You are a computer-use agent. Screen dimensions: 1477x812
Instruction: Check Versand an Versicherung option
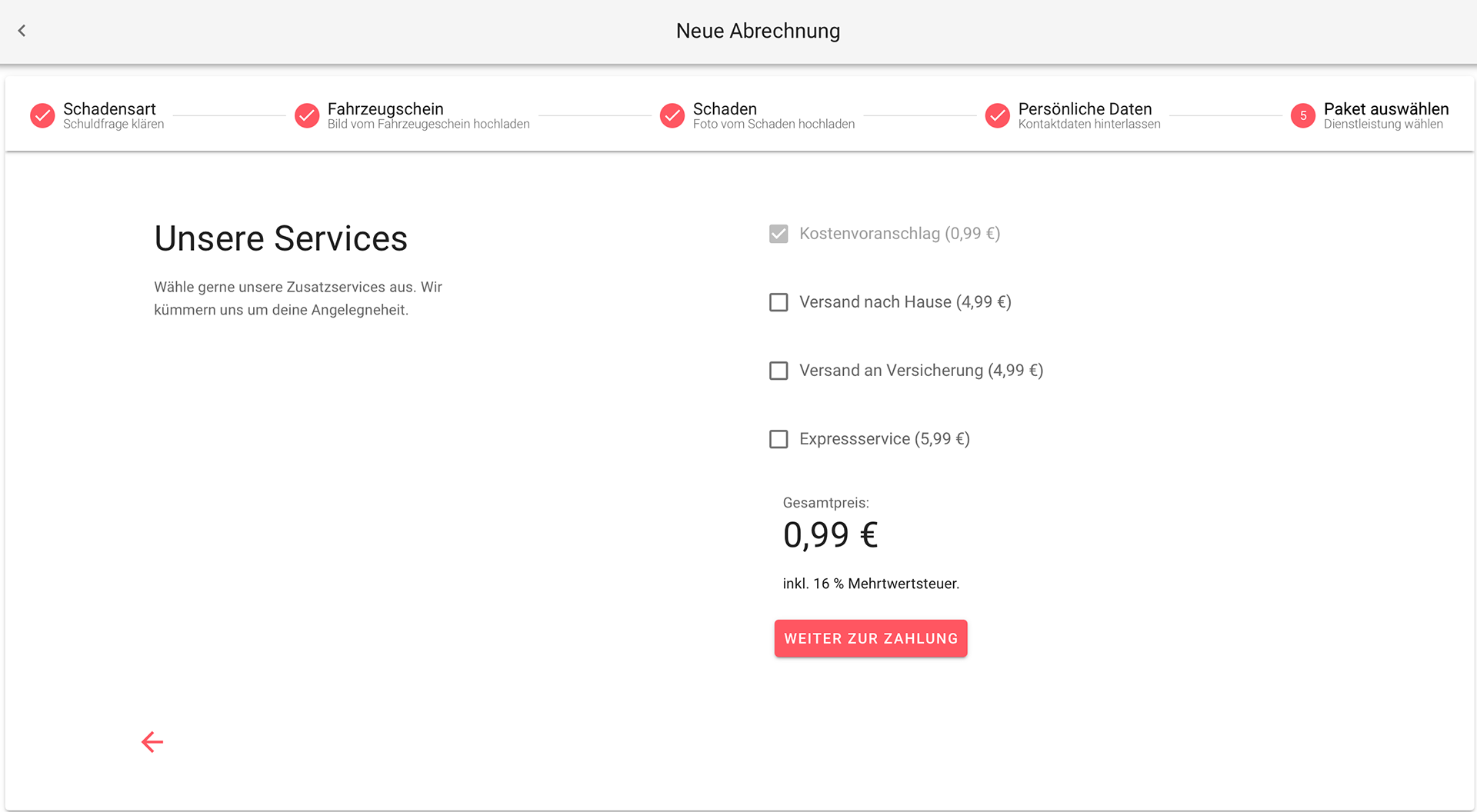[x=779, y=371]
